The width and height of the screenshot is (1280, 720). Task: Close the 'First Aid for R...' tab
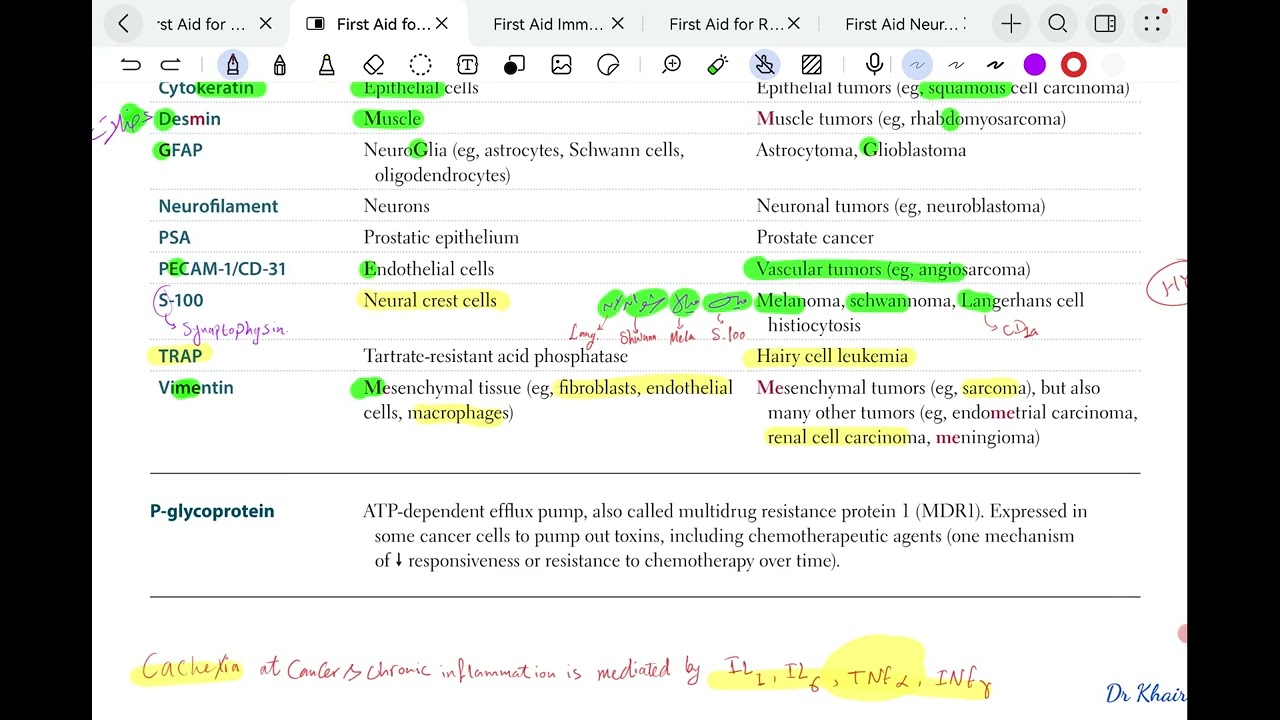795,24
